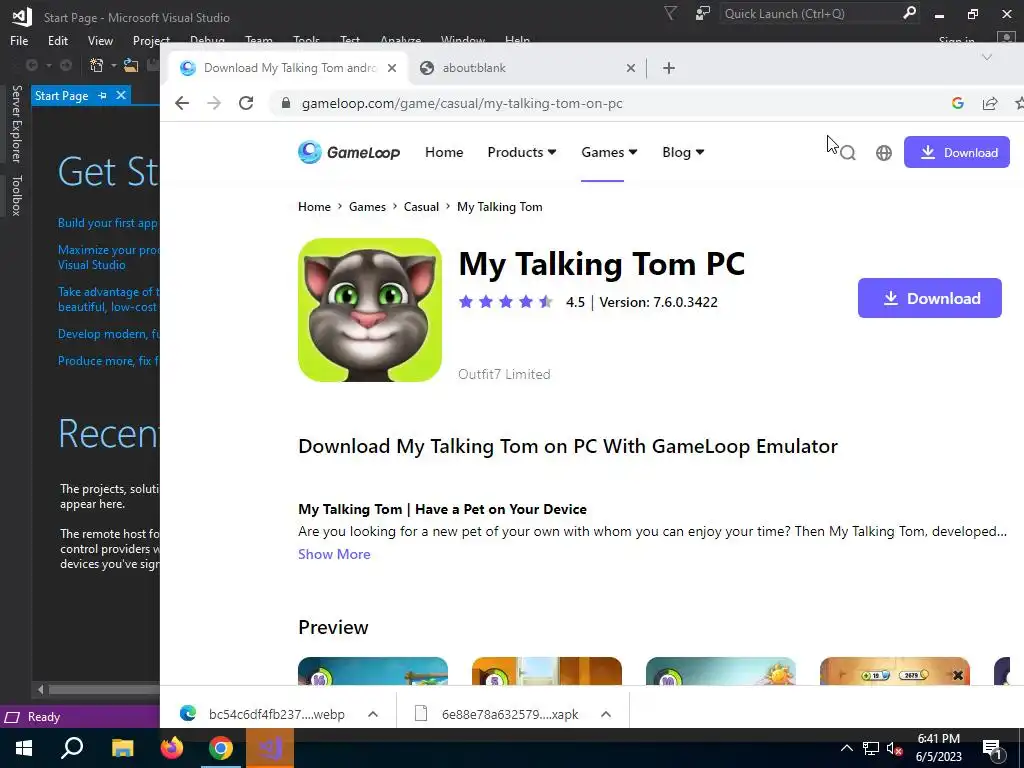Click the Visual Studio notifications filter icon
This screenshot has width=1024, height=768.
[670, 13]
